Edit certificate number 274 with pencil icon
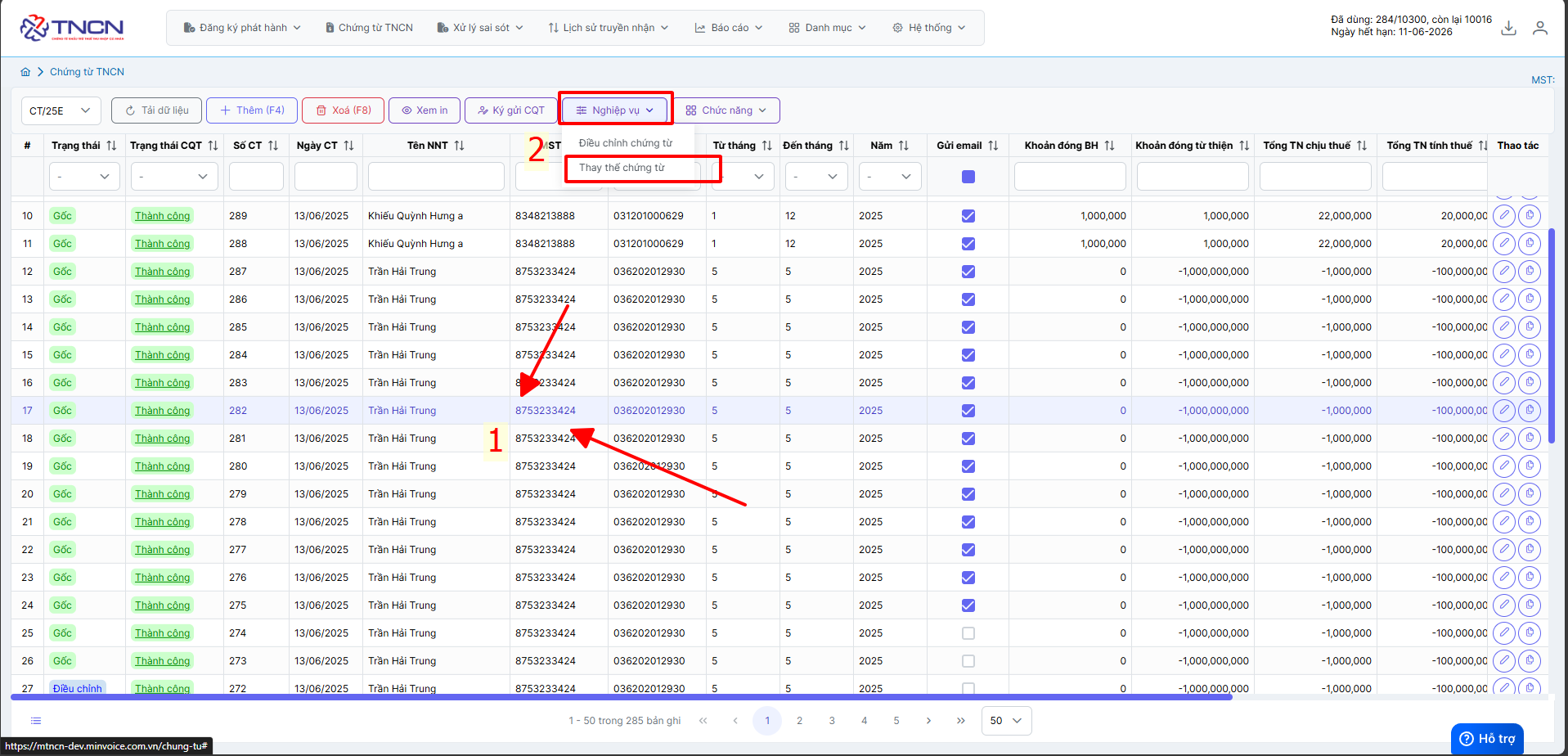Image resolution: width=1568 pixels, height=756 pixels. pos(1504,633)
